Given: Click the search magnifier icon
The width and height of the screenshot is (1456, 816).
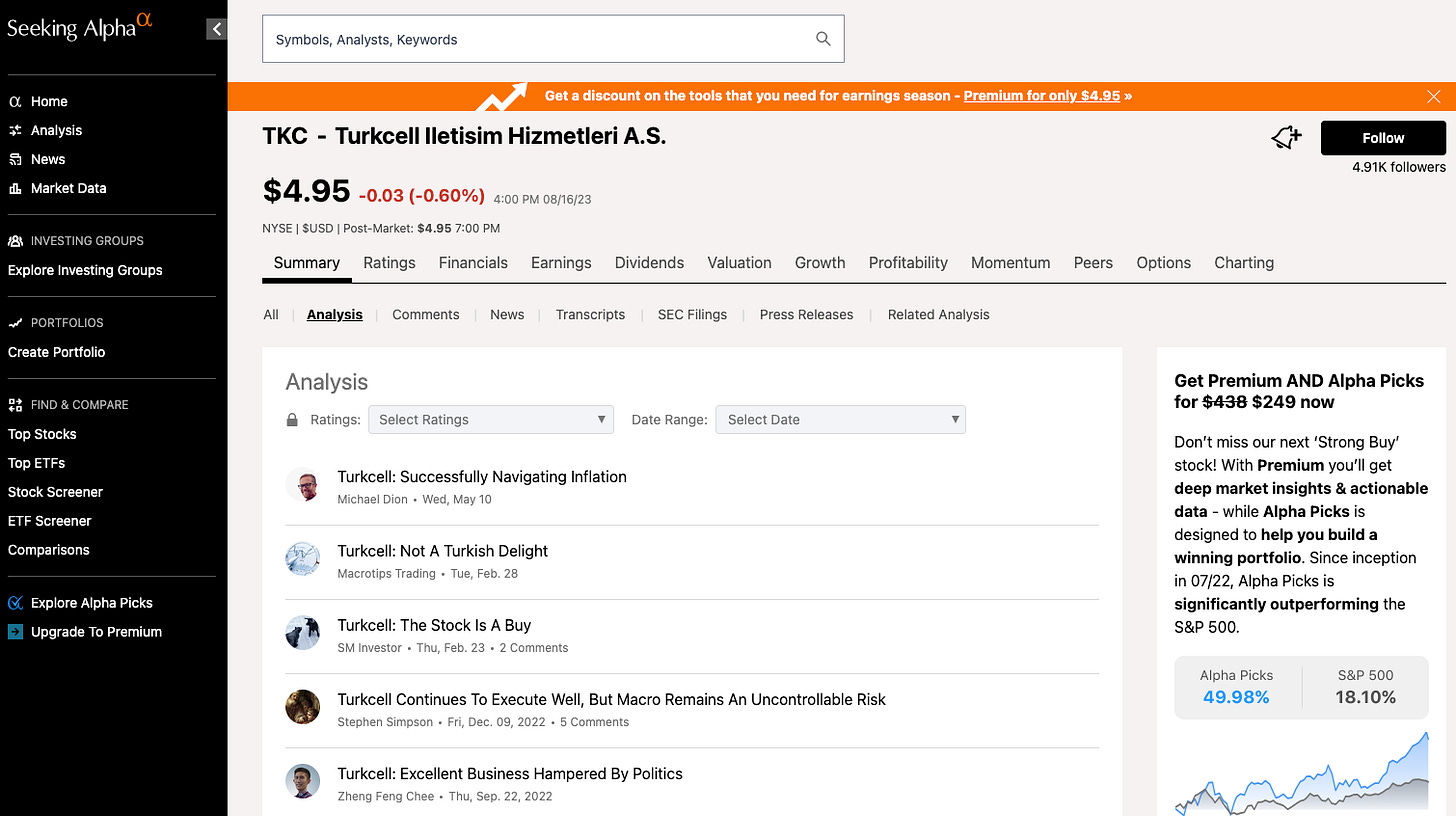Looking at the screenshot, I should point(823,39).
